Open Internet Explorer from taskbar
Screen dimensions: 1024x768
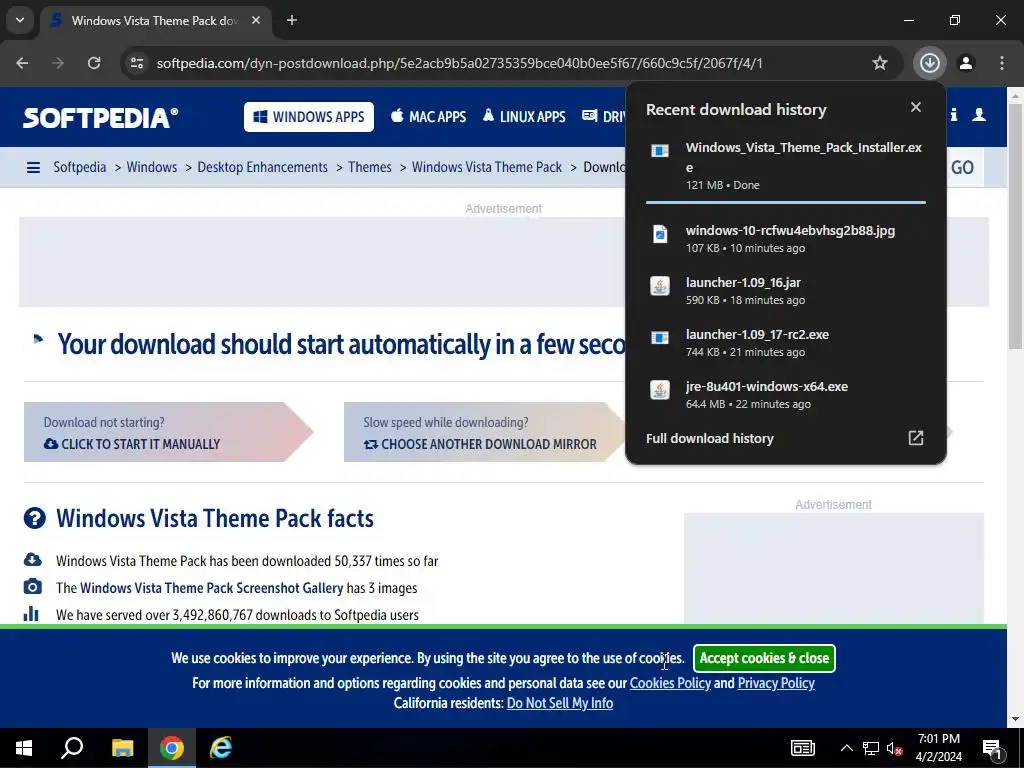tap(221, 748)
